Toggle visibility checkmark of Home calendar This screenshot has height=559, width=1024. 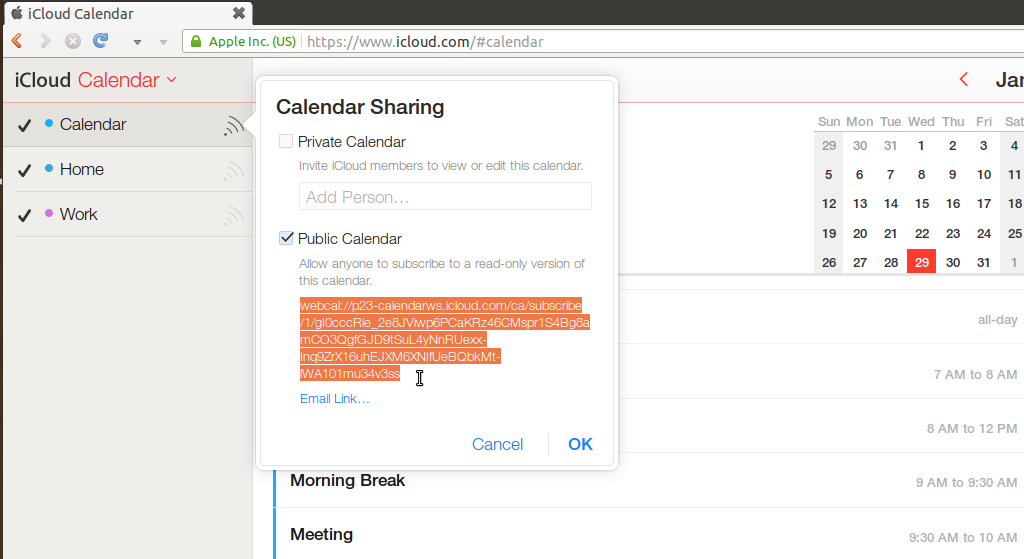point(25,170)
